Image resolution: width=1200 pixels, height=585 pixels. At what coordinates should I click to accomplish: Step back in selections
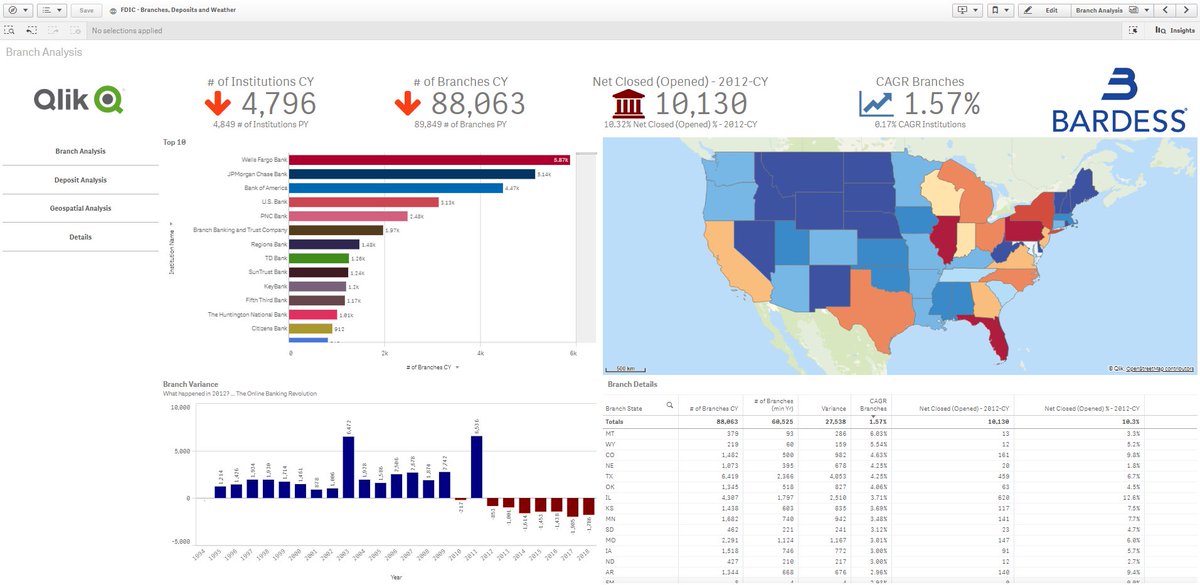pos(32,30)
